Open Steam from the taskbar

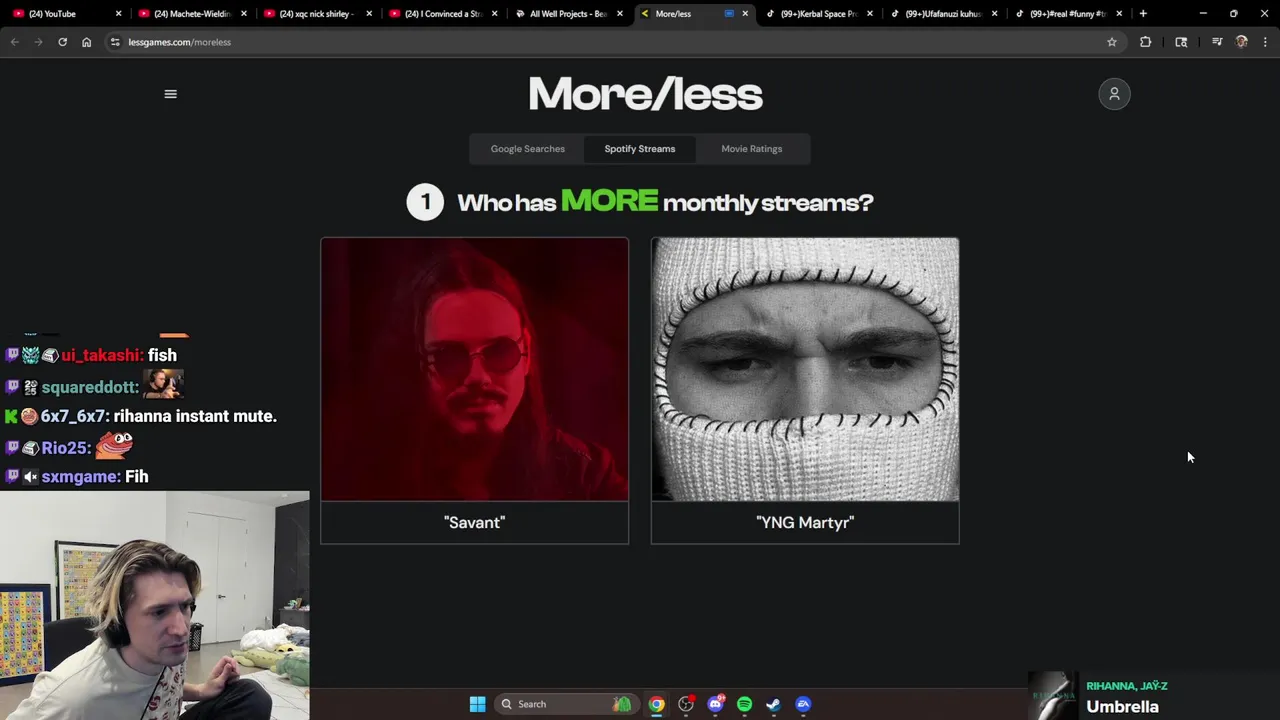[x=773, y=704]
